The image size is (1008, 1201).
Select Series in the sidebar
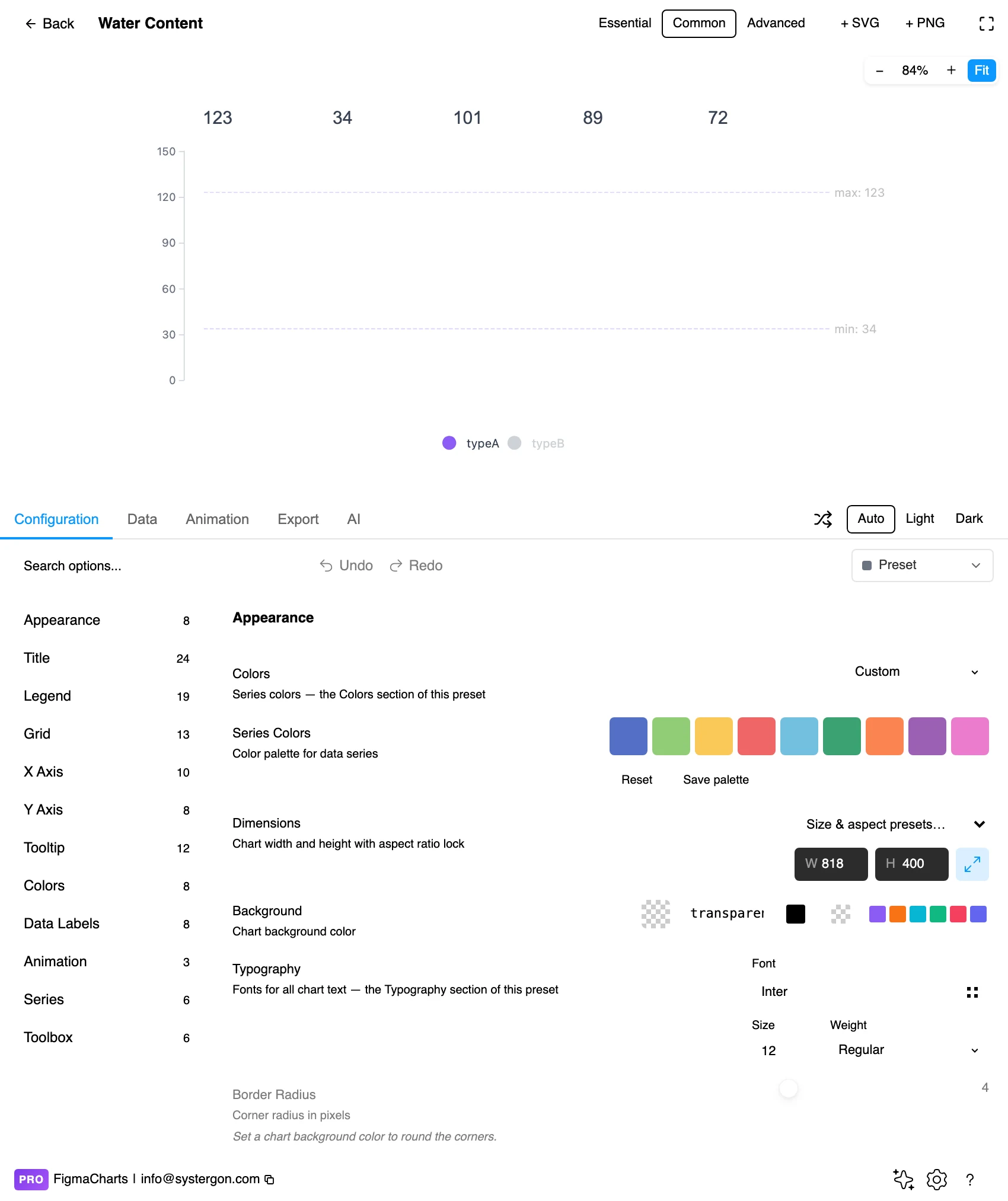coord(107,999)
